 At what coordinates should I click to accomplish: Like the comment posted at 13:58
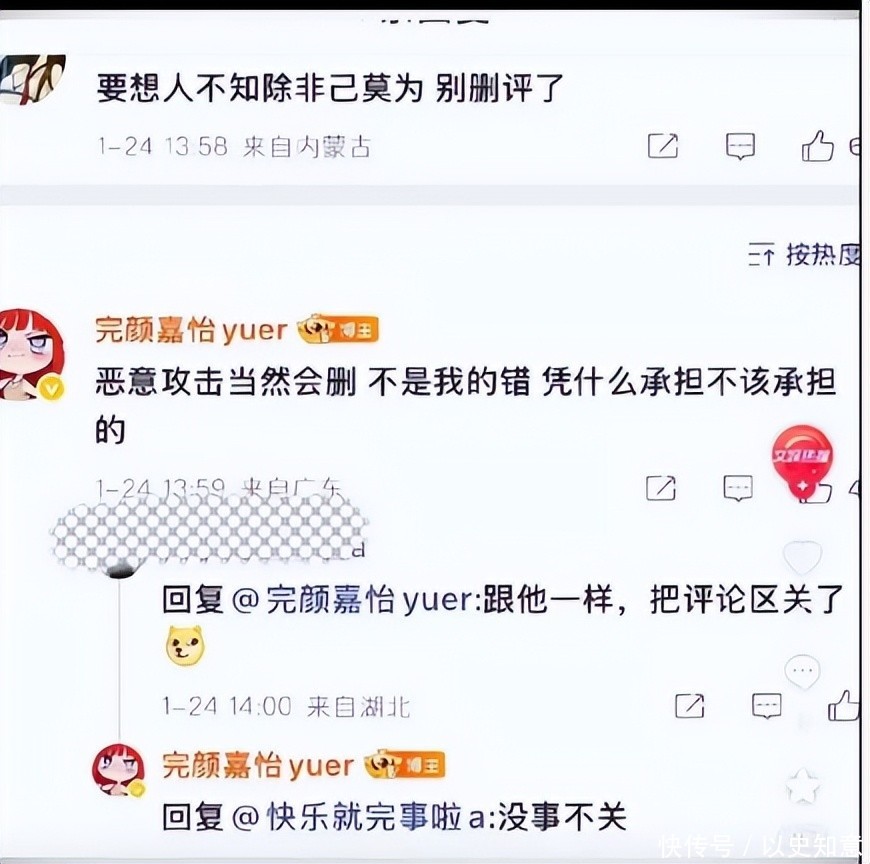817,145
